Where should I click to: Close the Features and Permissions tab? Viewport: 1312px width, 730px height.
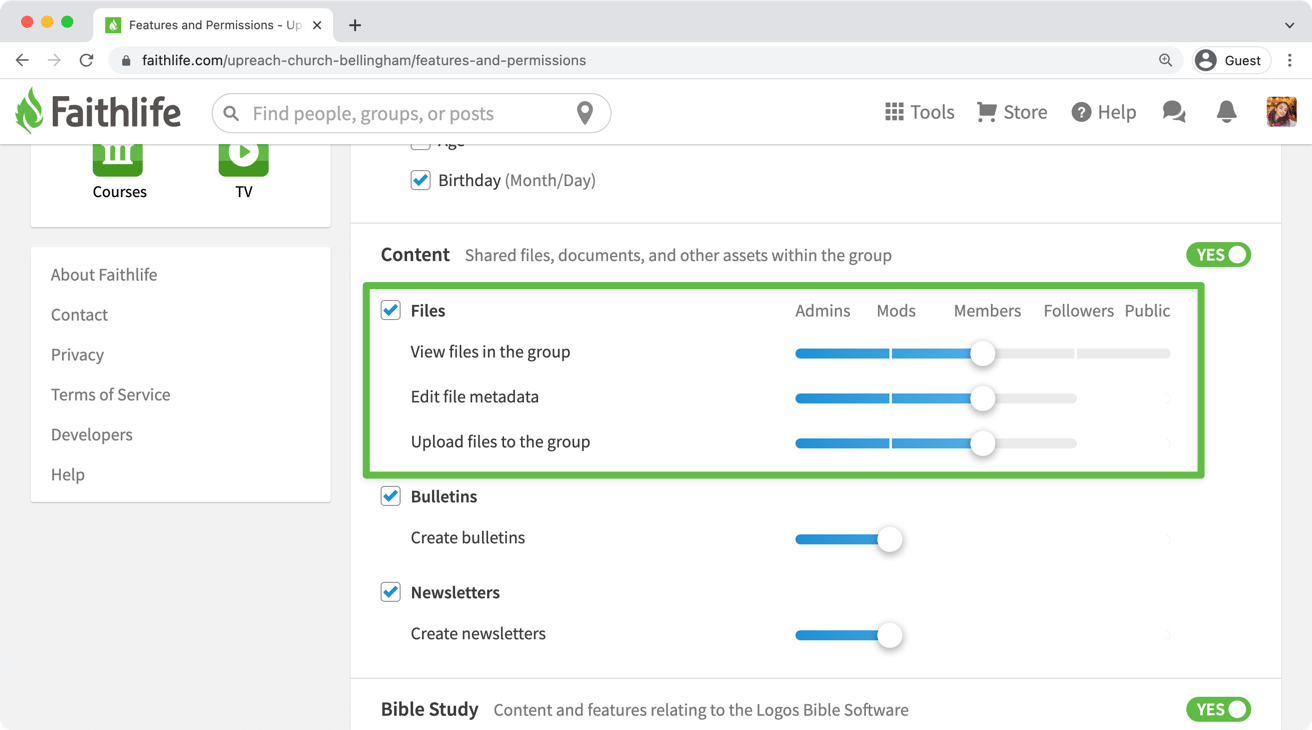tap(317, 25)
